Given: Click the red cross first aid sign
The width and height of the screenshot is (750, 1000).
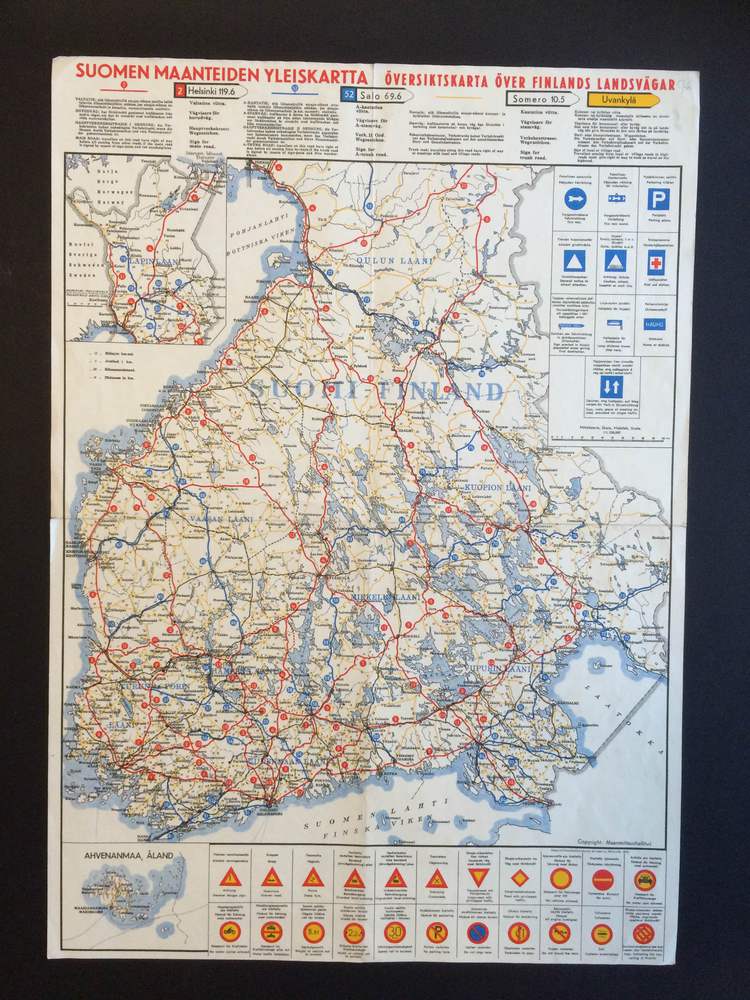Looking at the screenshot, I should 656,263.
